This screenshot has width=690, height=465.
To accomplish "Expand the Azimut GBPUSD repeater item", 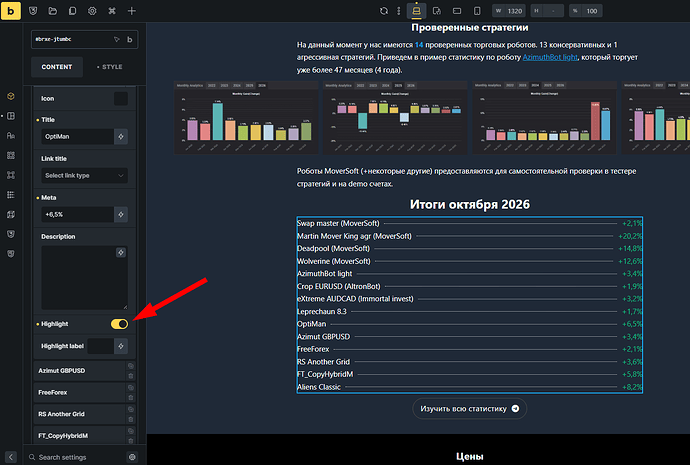I will point(80,371).
